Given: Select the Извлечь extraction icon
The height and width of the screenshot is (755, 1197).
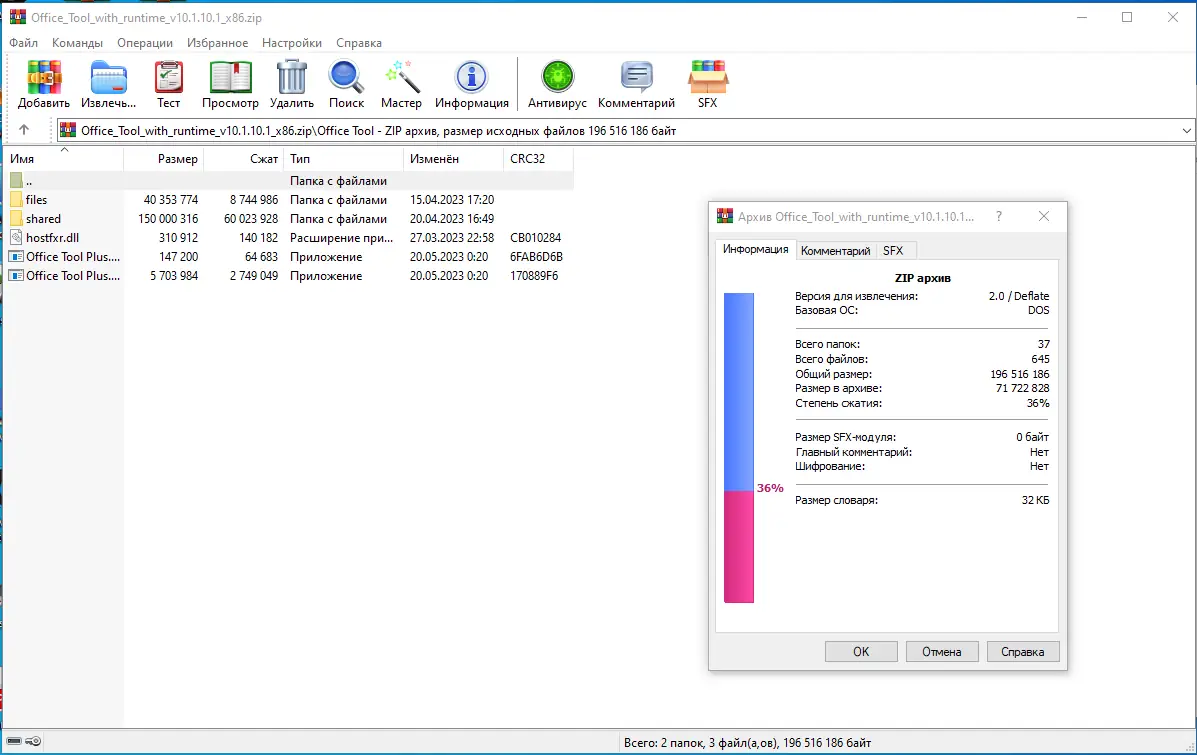Looking at the screenshot, I should coord(107,78).
